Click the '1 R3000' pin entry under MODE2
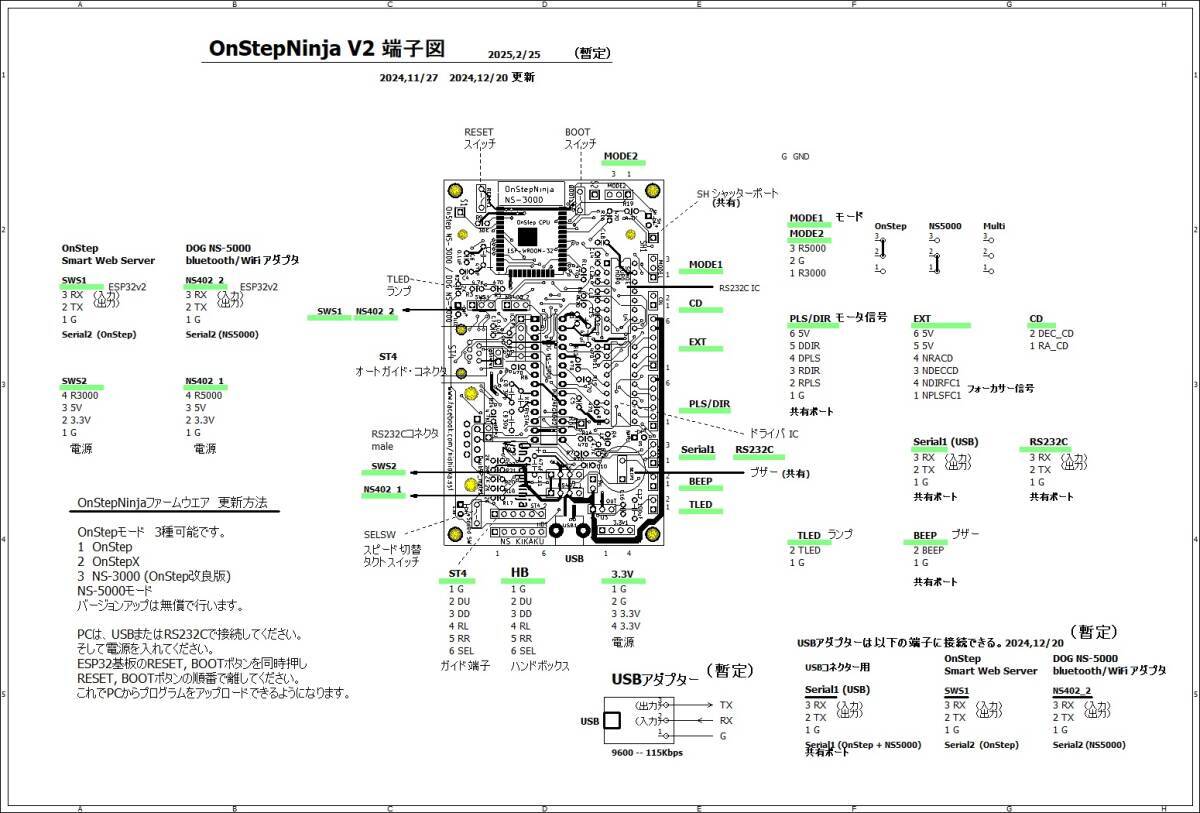The height and width of the screenshot is (813, 1200). tap(808, 272)
